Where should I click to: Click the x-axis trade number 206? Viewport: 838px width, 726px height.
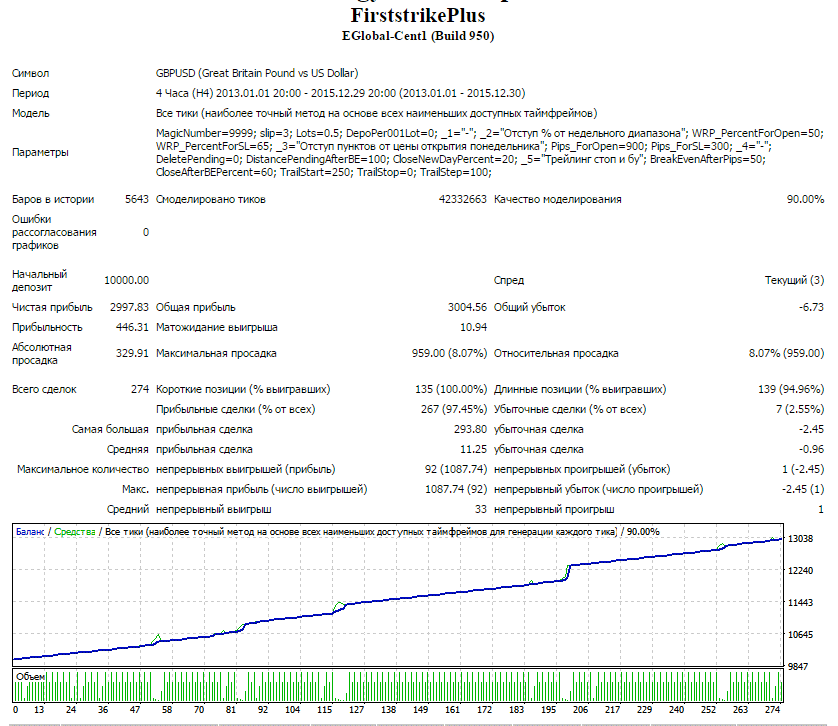(x=580, y=710)
